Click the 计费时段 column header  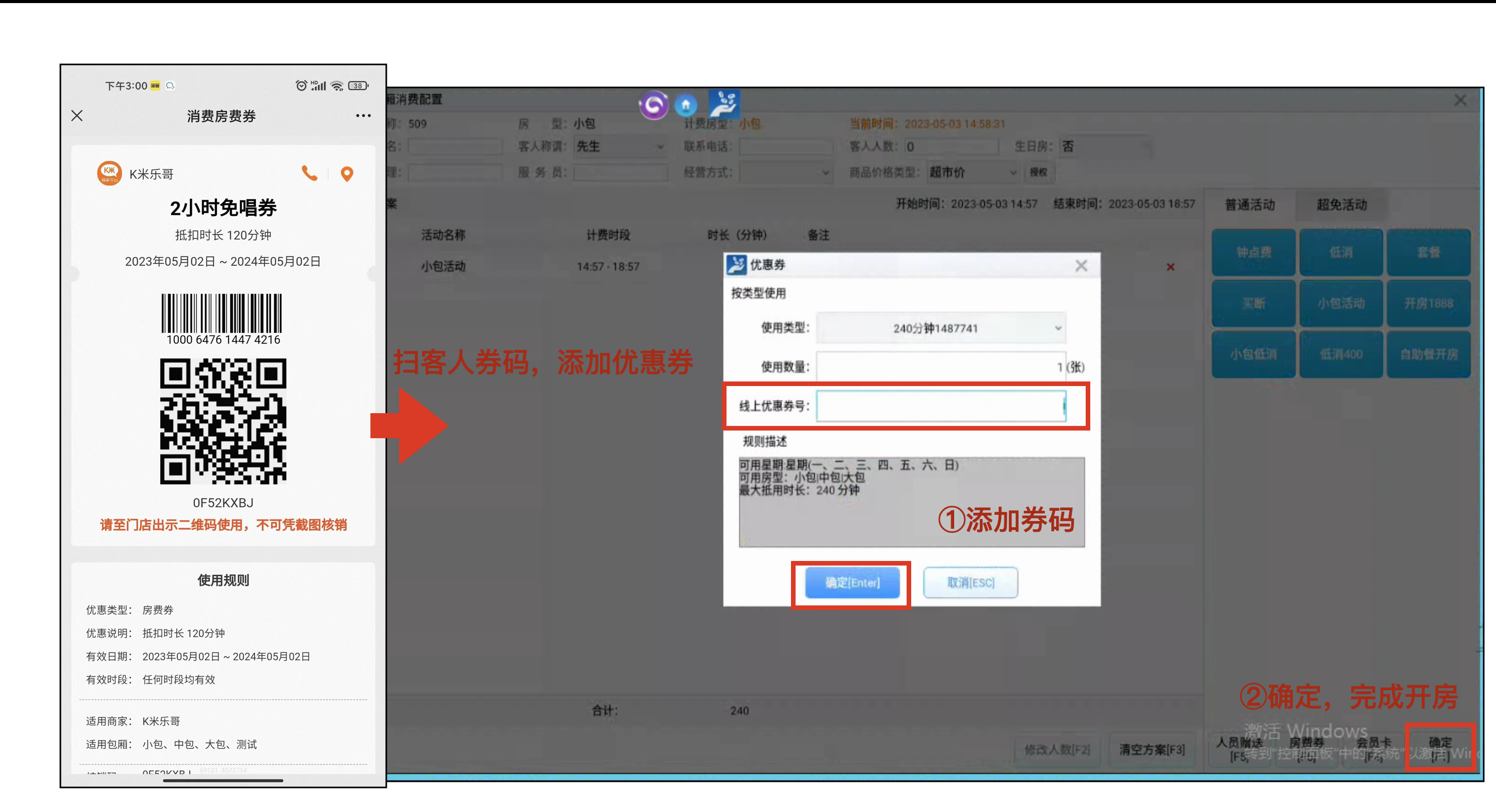click(x=608, y=235)
